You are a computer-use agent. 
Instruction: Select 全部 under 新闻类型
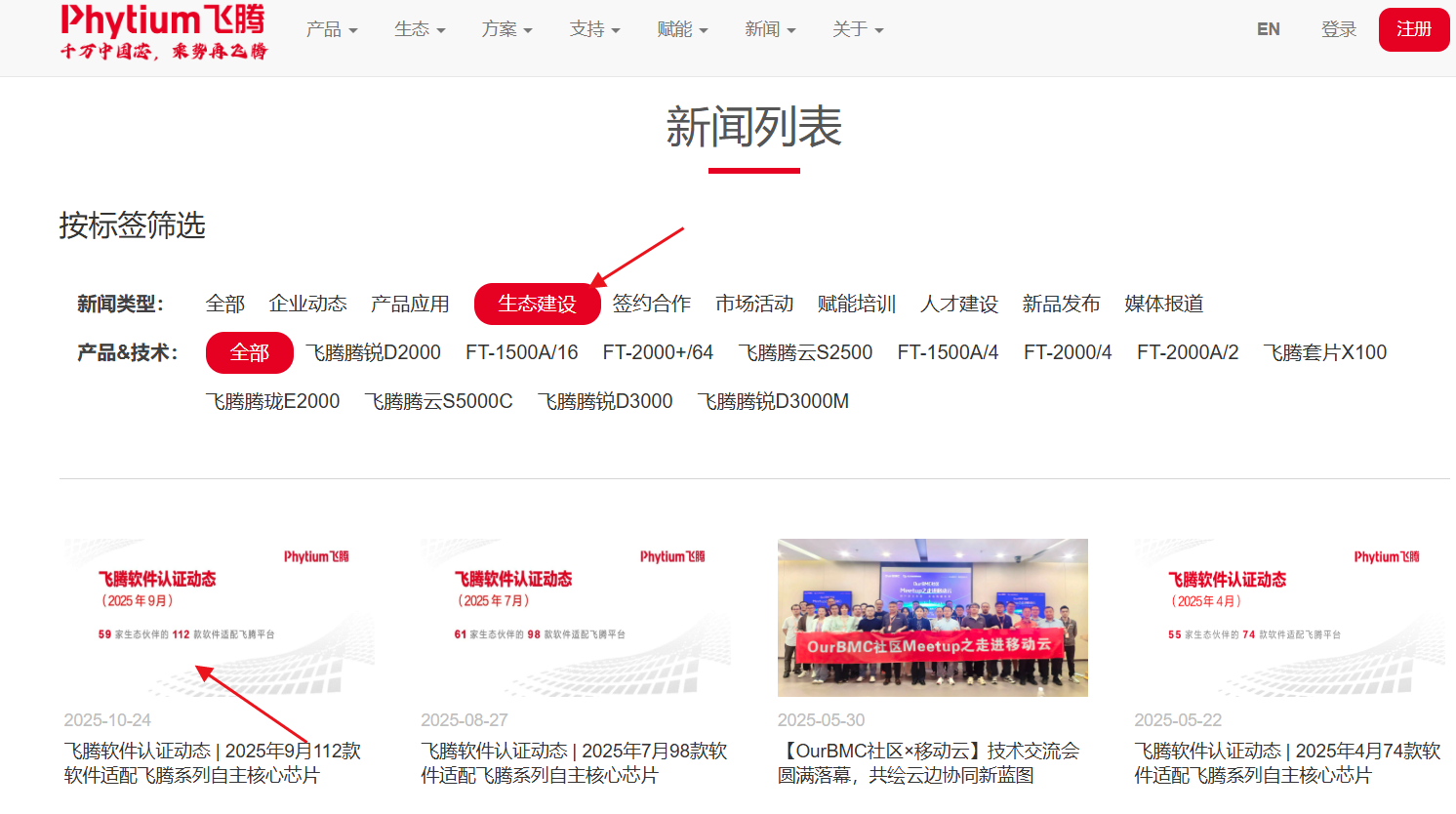point(225,304)
